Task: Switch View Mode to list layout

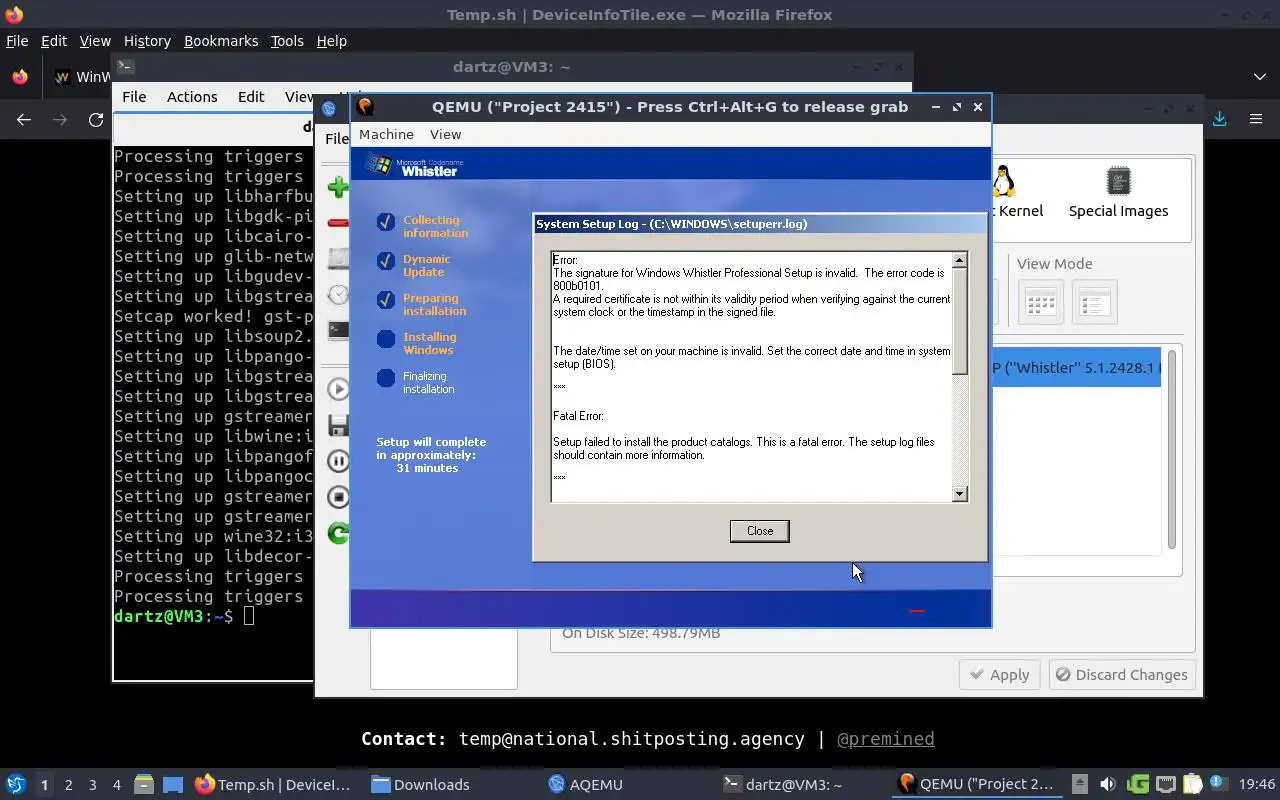Action: pyautogui.click(x=1095, y=302)
